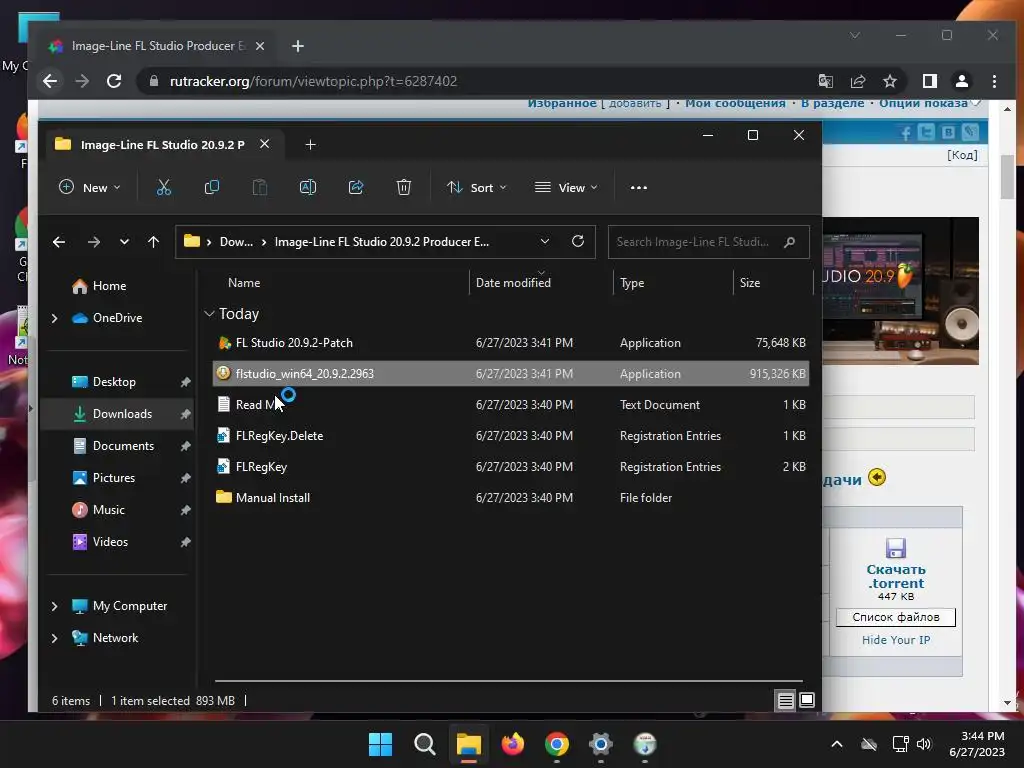Image resolution: width=1024 pixels, height=768 pixels.
Task: Click the Скачать .torrent download link
Action: click(x=896, y=576)
